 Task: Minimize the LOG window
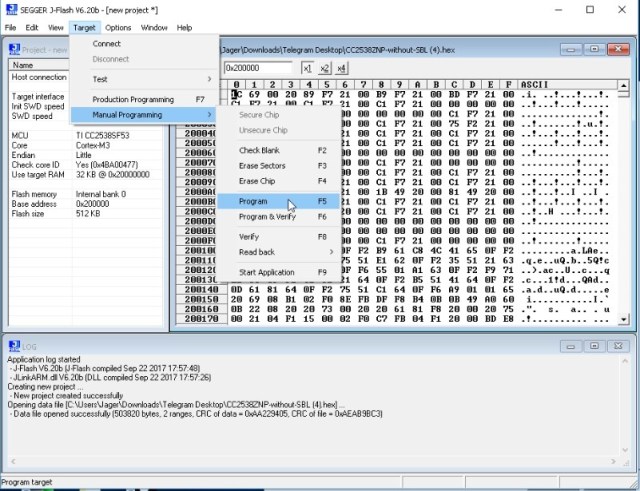point(571,346)
